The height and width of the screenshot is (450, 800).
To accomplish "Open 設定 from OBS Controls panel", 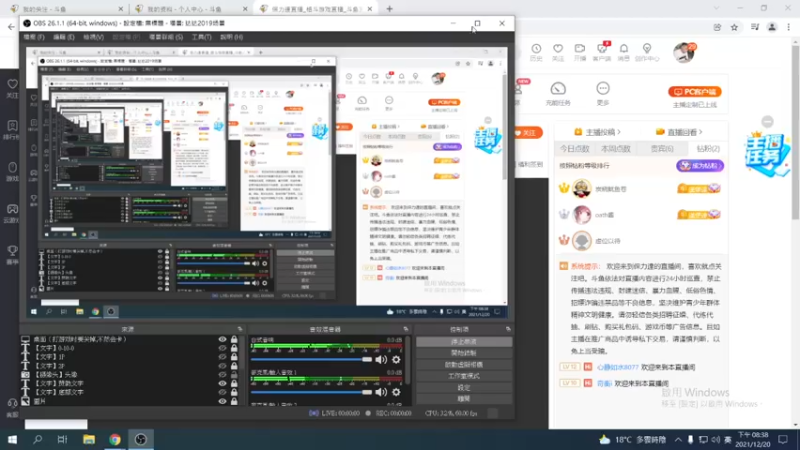I will 464,387.
